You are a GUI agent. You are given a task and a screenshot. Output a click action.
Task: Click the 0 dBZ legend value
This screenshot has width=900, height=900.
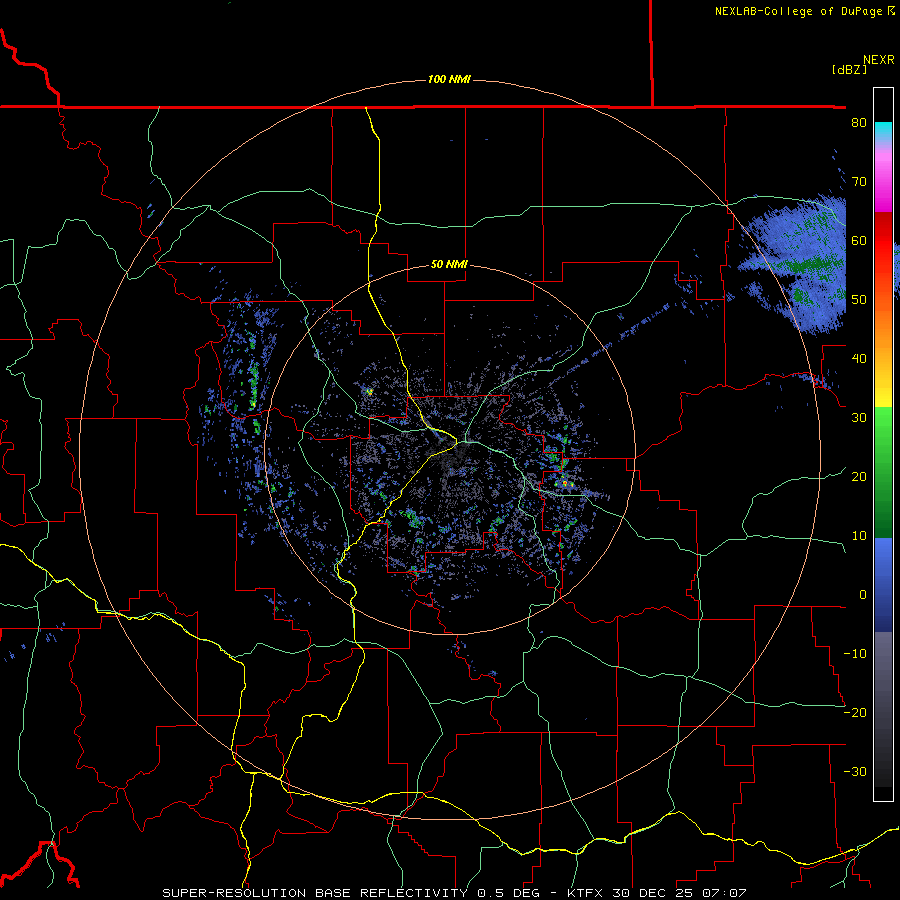pos(863,595)
